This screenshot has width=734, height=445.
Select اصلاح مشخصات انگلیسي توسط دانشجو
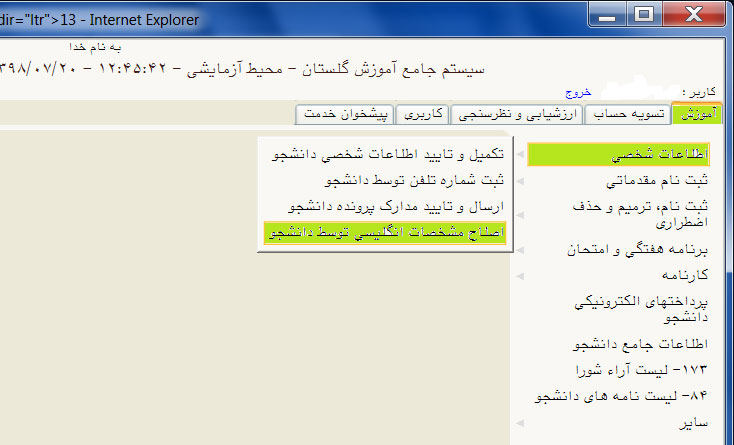click(385, 232)
